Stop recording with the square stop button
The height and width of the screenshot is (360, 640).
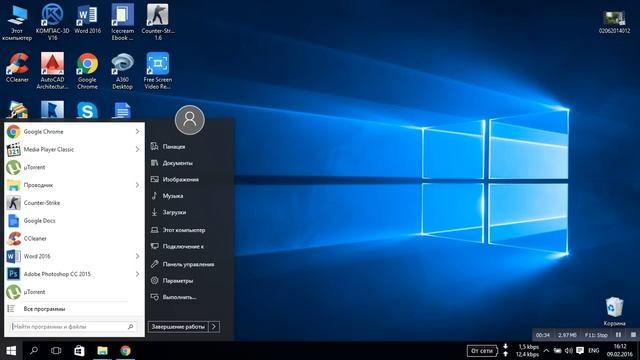click(x=633, y=335)
